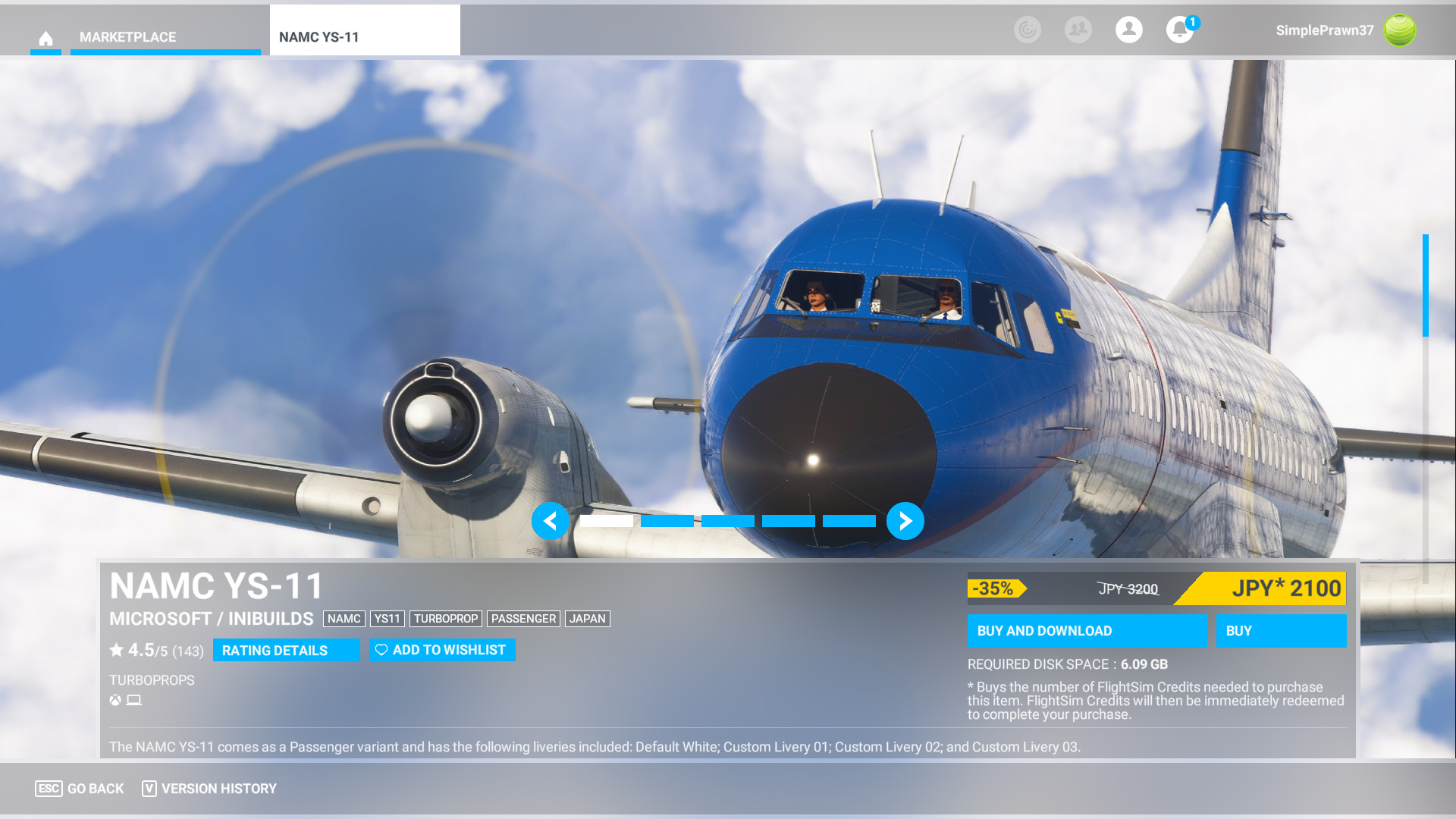
Task: Click the page scrollbar thumb
Action: click(1425, 286)
